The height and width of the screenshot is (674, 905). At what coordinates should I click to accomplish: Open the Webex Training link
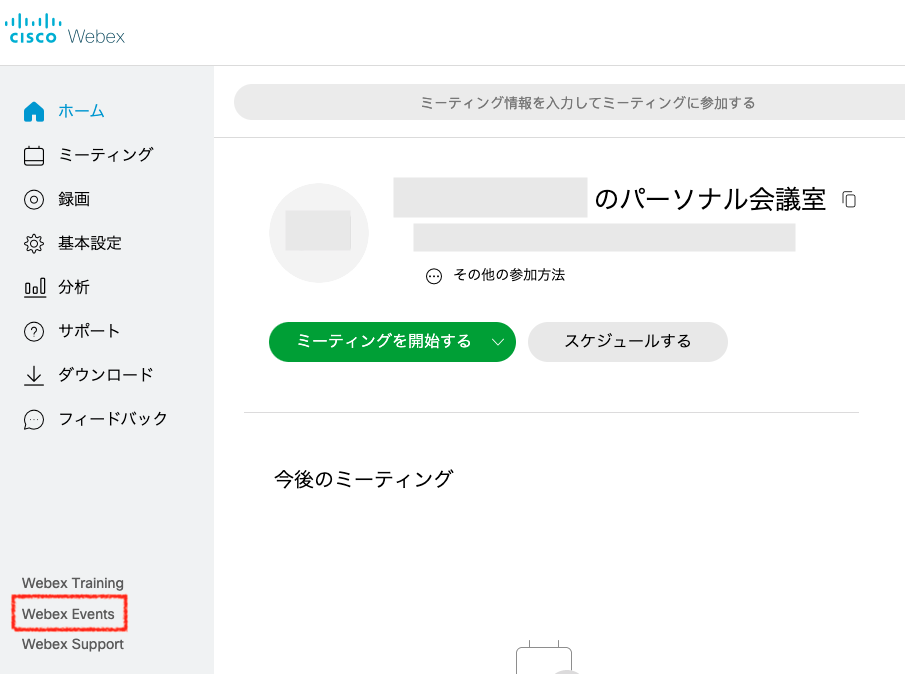[73, 583]
